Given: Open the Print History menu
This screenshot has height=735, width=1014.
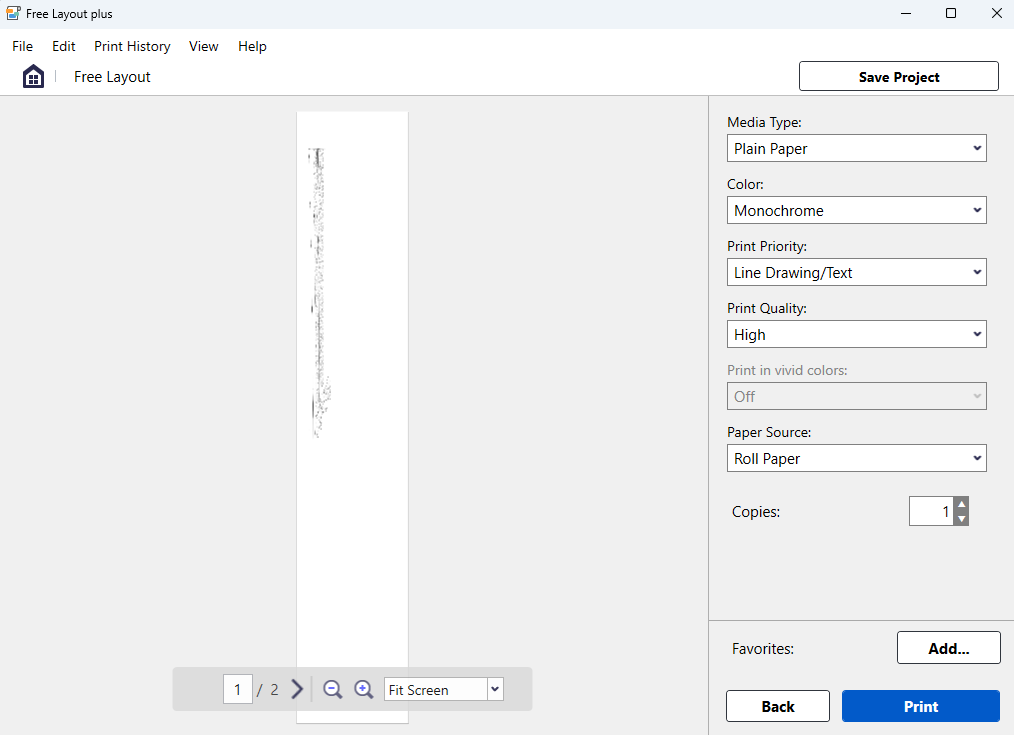Looking at the screenshot, I should tap(132, 47).
